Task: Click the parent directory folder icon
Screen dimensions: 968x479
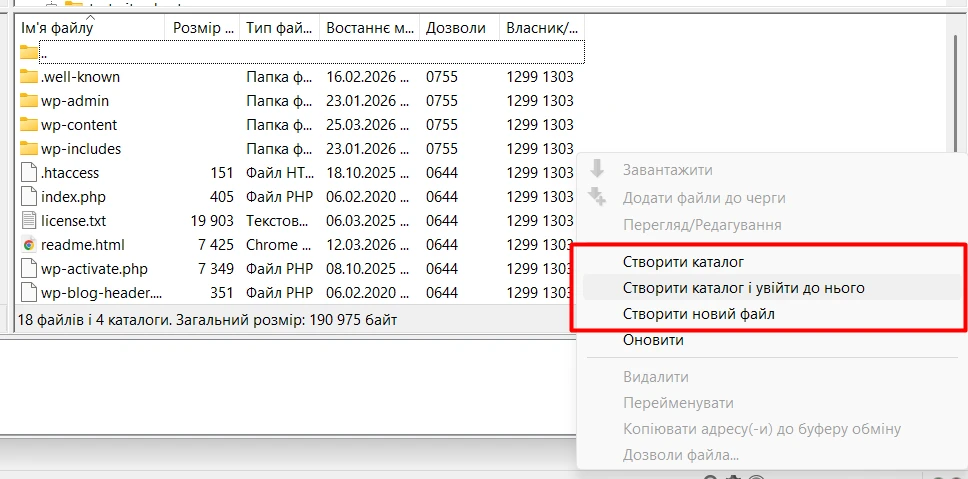Action: coord(28,52)
